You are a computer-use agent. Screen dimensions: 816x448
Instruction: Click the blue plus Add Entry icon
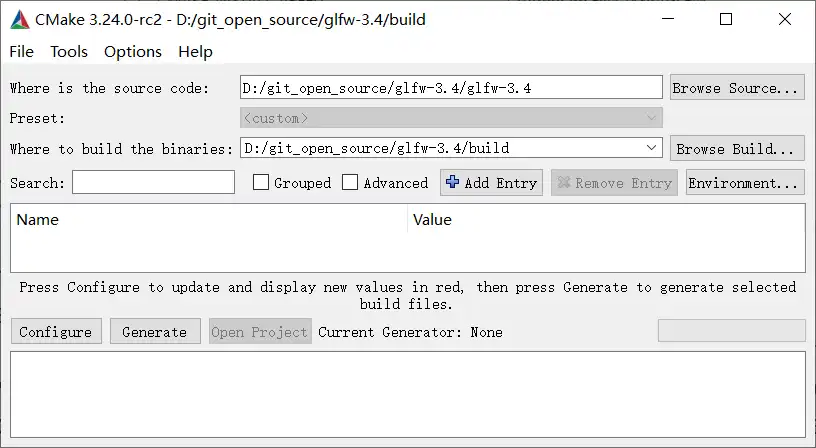(x=453, y=182)
